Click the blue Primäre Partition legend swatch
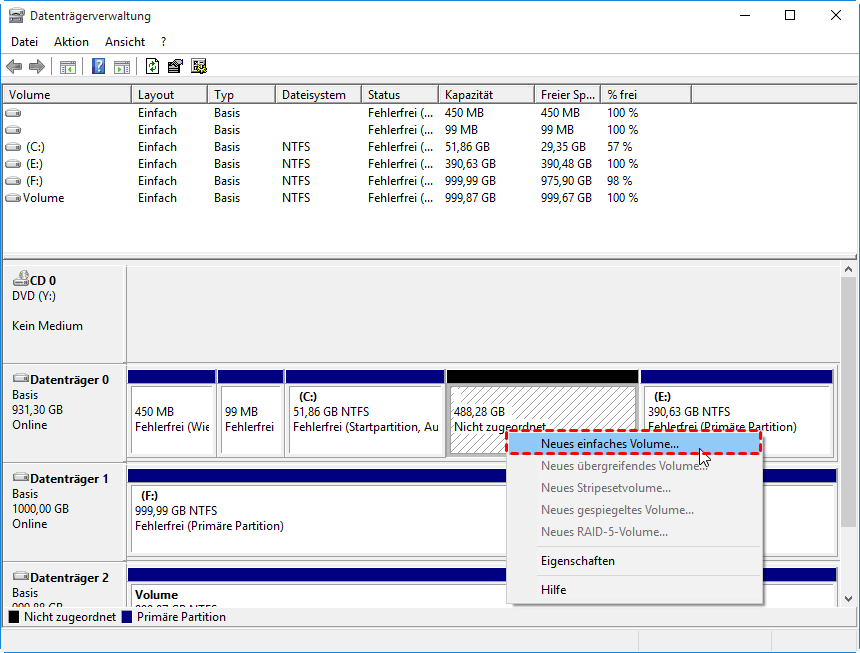 pos(127,617)
